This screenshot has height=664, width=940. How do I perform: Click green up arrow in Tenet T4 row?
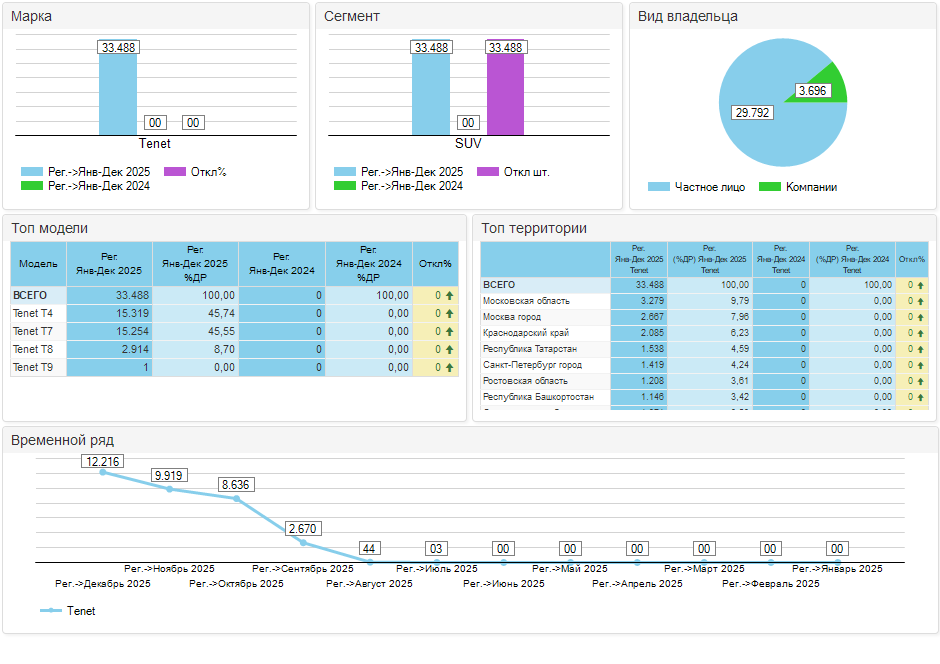point(449,314)
